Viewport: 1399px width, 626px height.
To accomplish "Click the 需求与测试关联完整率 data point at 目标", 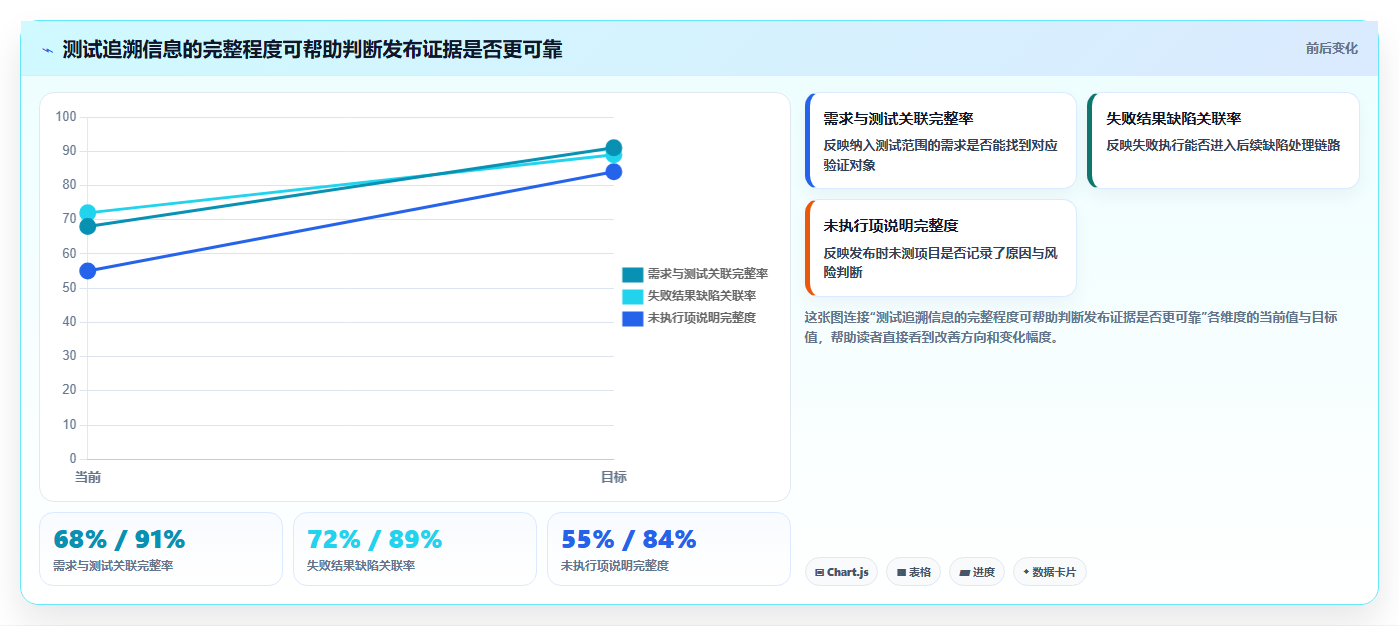I will point(614,147).
